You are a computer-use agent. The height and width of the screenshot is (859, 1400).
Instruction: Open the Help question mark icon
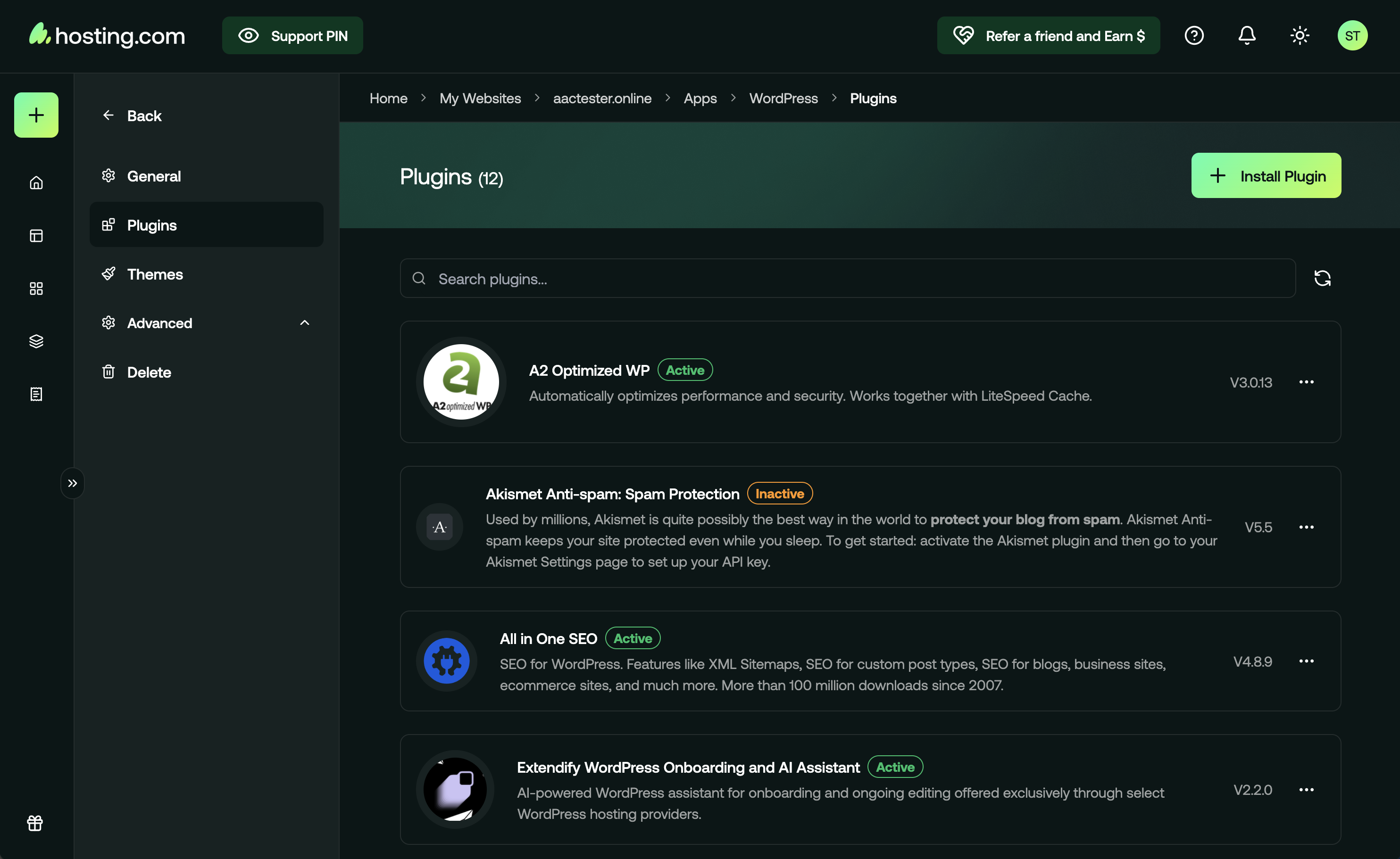coord(1194,35)
